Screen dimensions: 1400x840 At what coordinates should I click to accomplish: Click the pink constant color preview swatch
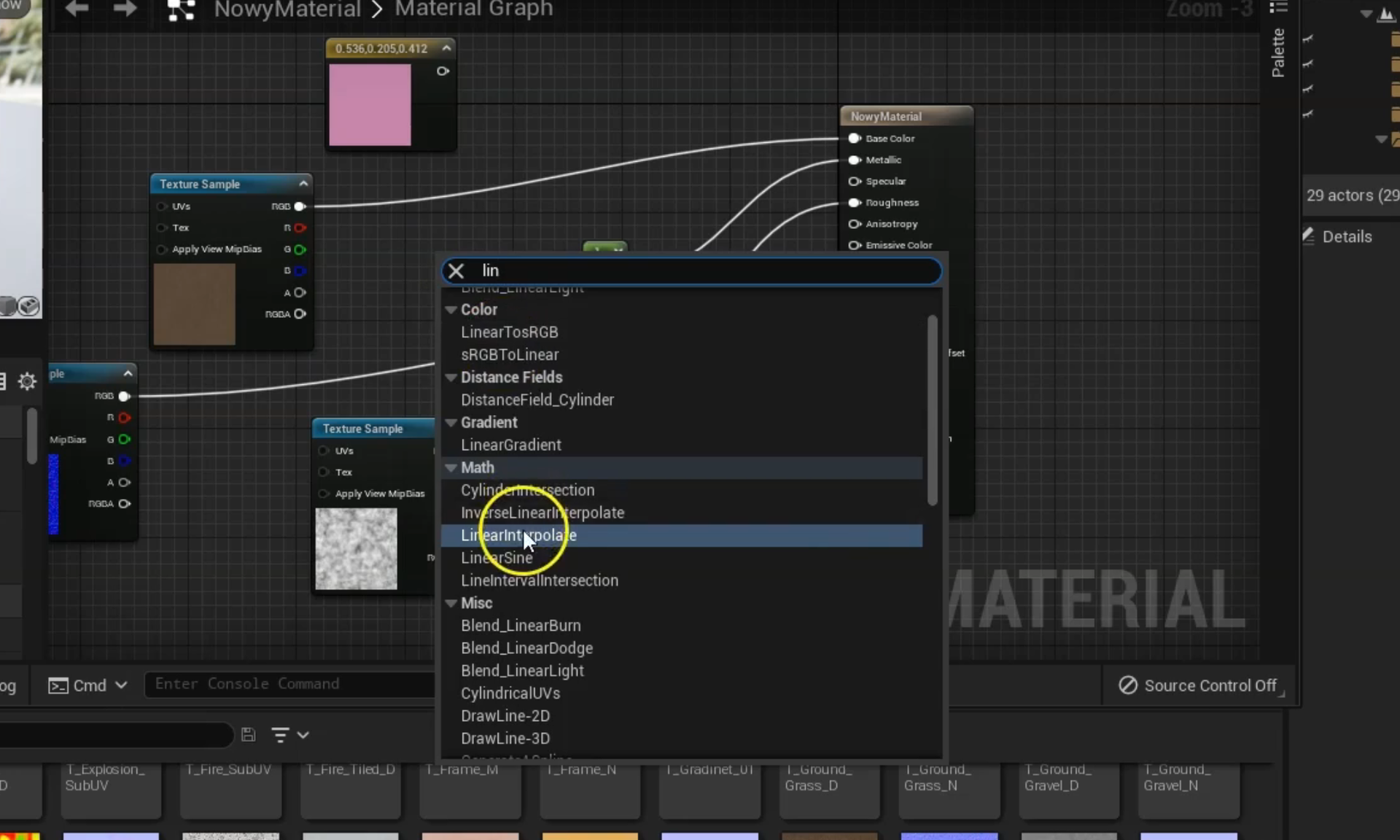click(x=370, y=105)
